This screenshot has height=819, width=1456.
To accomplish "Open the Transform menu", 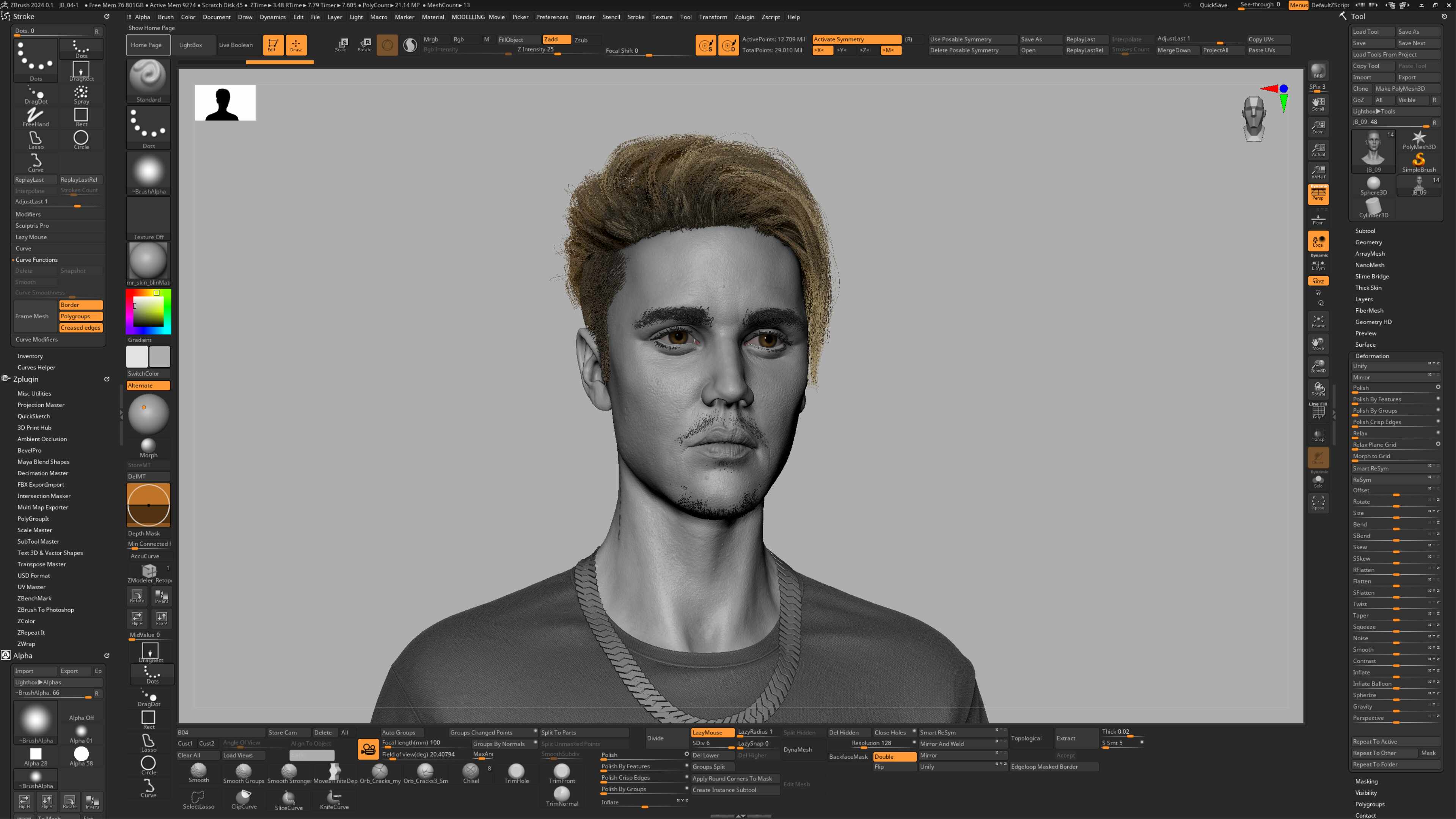I will click(x=713, y=17).
